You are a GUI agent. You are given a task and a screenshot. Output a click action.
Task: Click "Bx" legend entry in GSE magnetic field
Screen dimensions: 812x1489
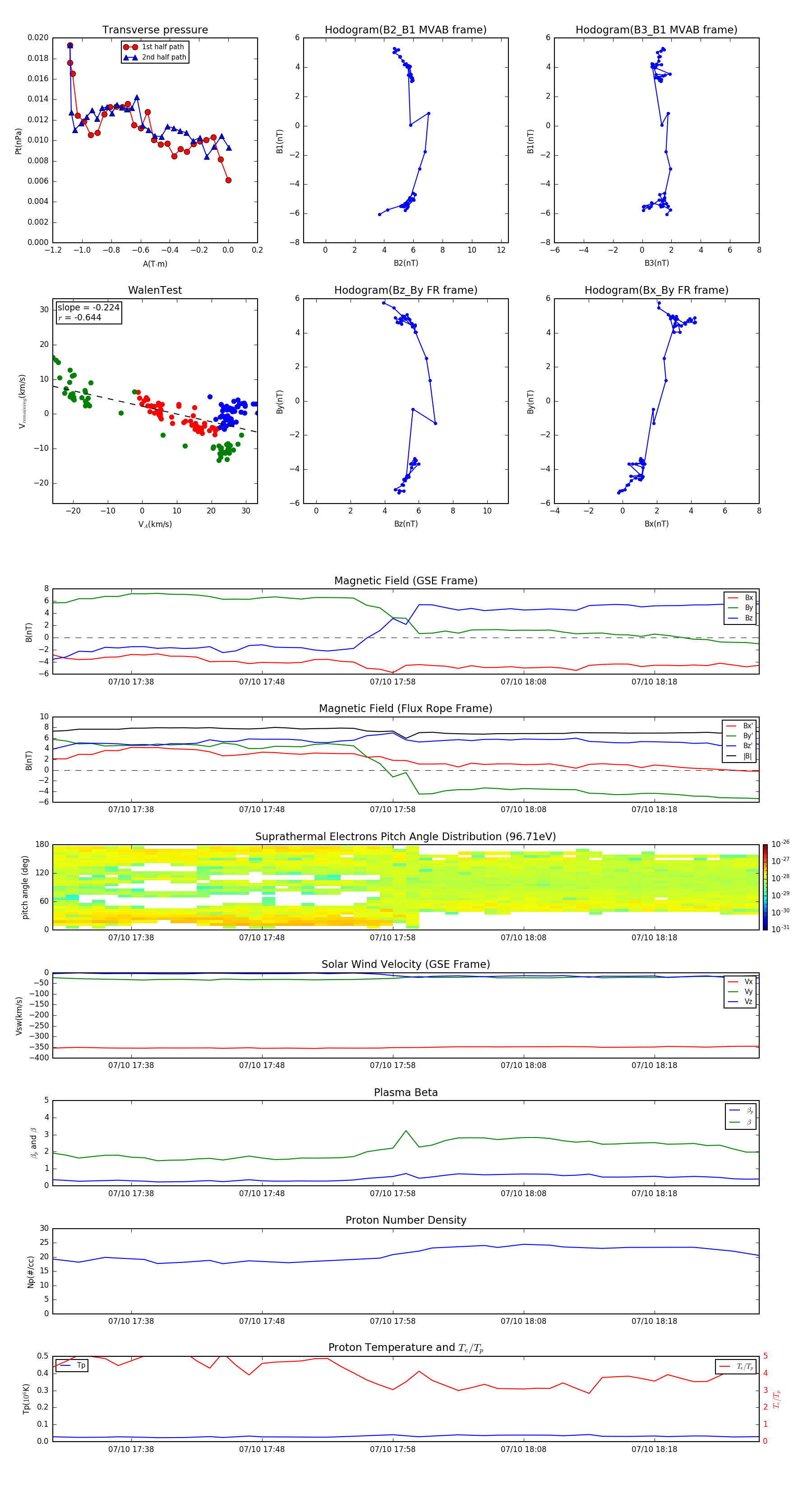pos(740,598)
